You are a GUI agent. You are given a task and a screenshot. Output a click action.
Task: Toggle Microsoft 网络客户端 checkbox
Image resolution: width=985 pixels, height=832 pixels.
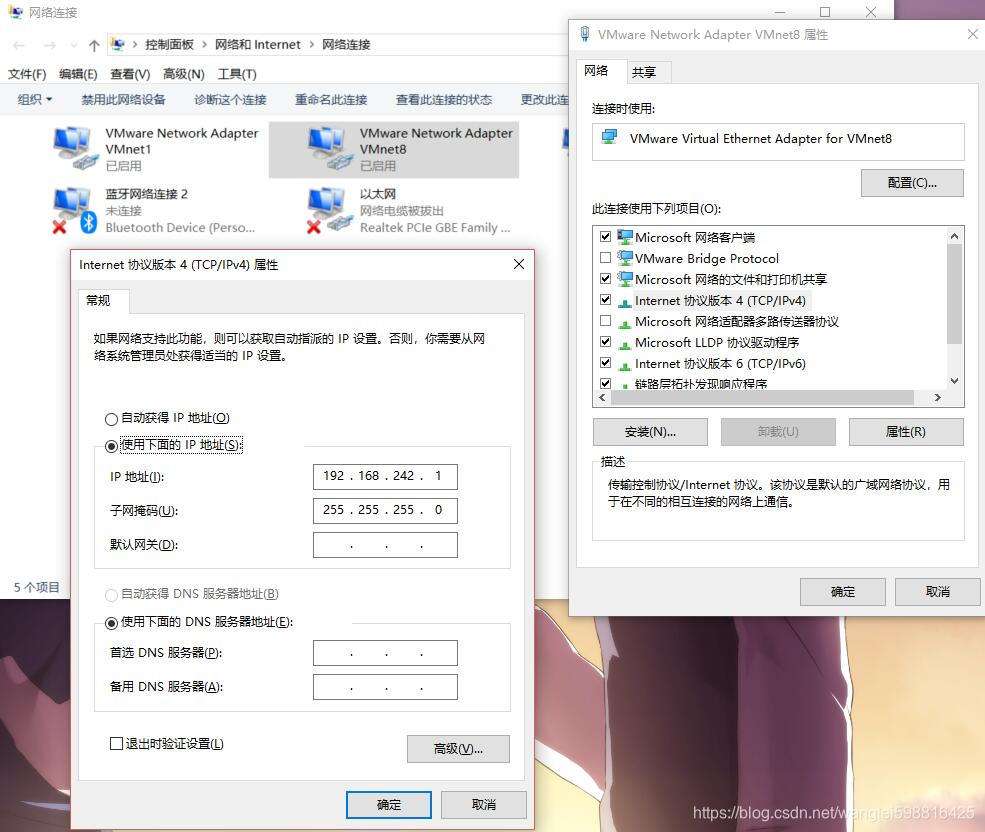pos(606,237)
